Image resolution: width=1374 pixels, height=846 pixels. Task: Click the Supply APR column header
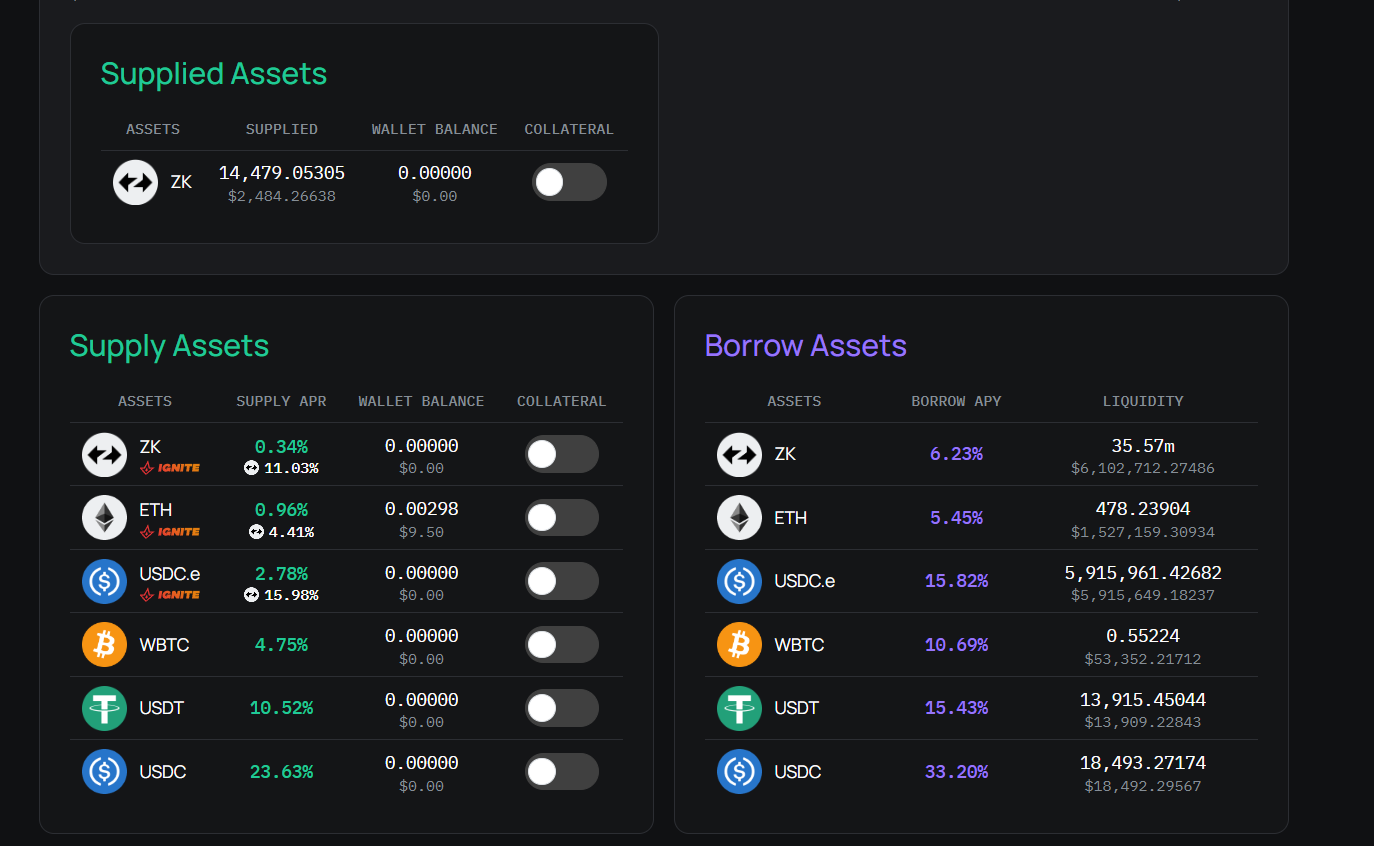coord(281,401)
